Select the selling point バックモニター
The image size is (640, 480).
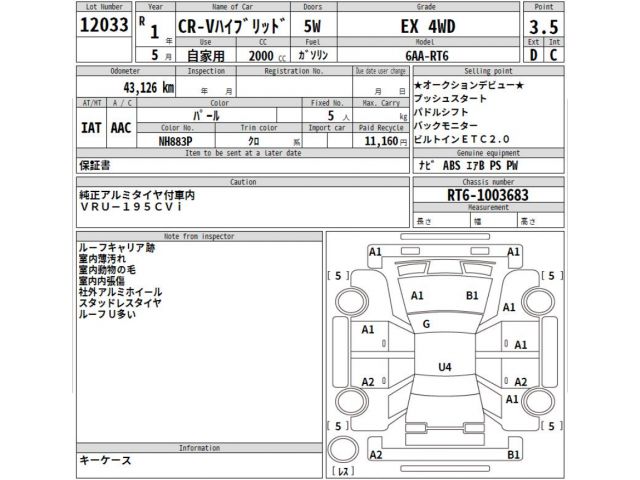pos(445,125)
